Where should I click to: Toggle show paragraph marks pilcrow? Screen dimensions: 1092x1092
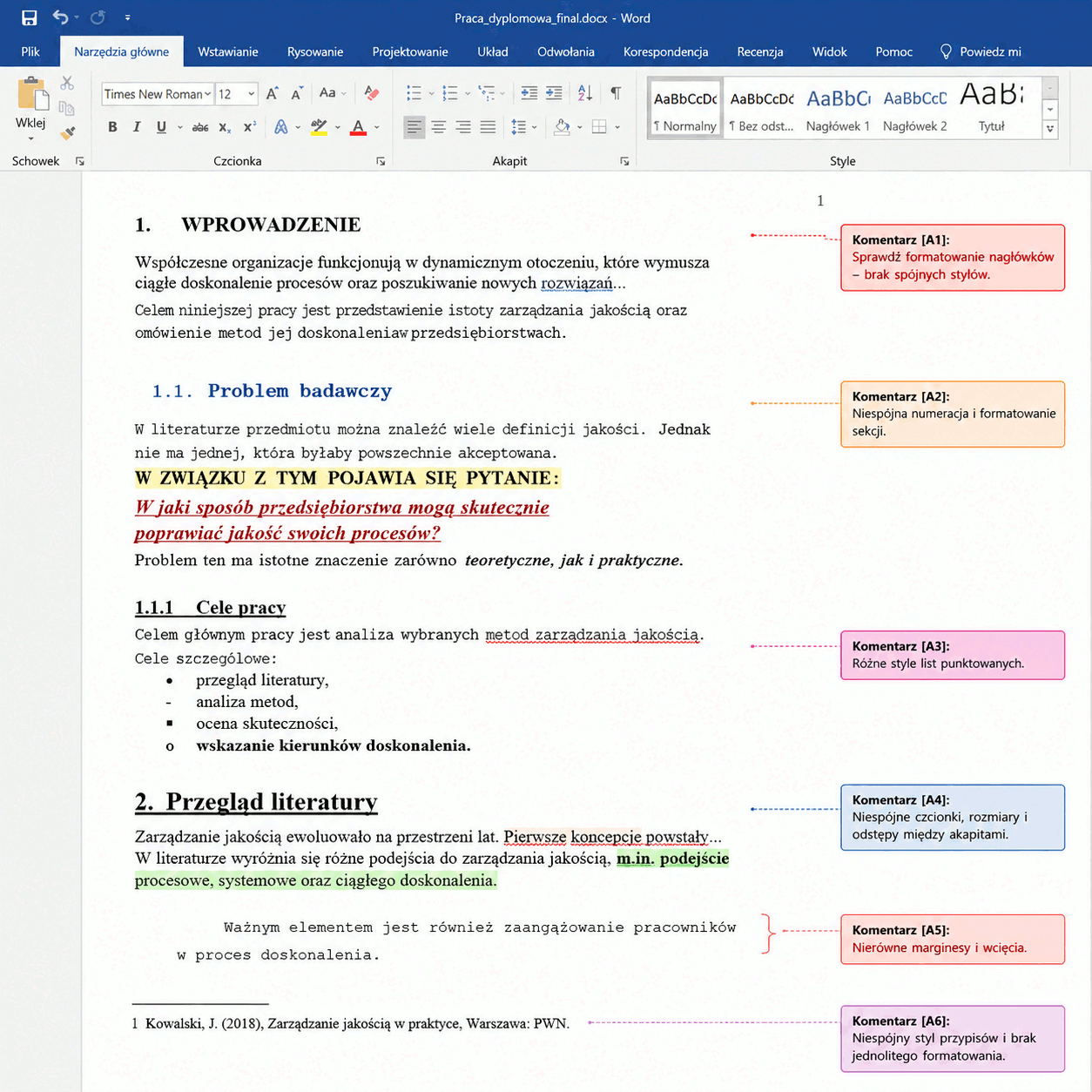click(x=616, y=93)
